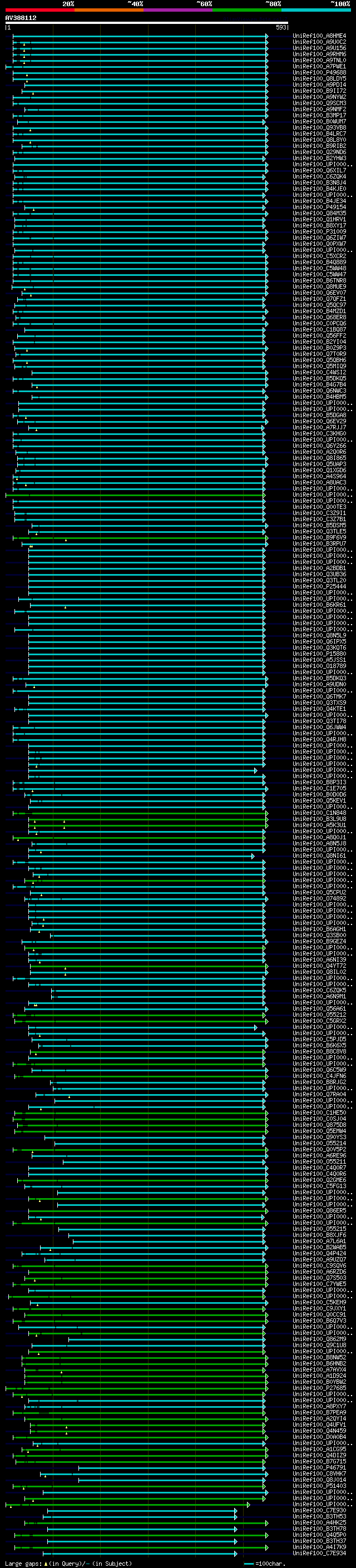Viewport: 356px width, 1568px height.
Task: Select label UniRef100_C6ZQK4
Action: [319, 176]
